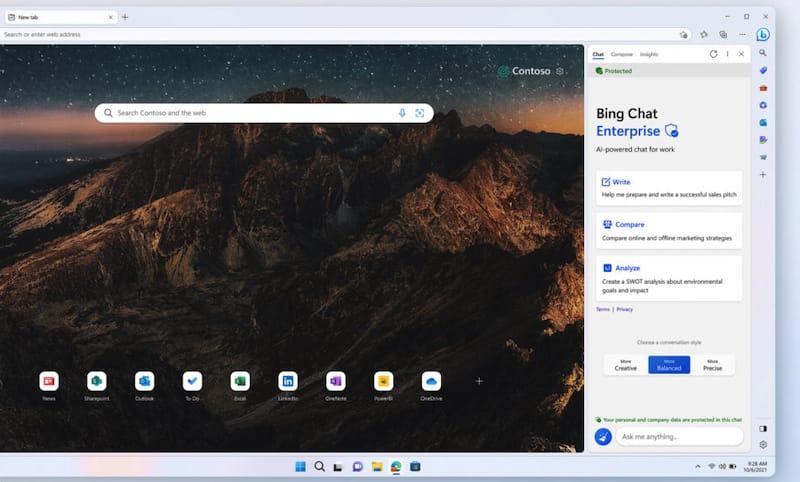Toggle sidebar visibility icon
The height and width of the screenshot is (482, 800).
click(x=763, y=428)
